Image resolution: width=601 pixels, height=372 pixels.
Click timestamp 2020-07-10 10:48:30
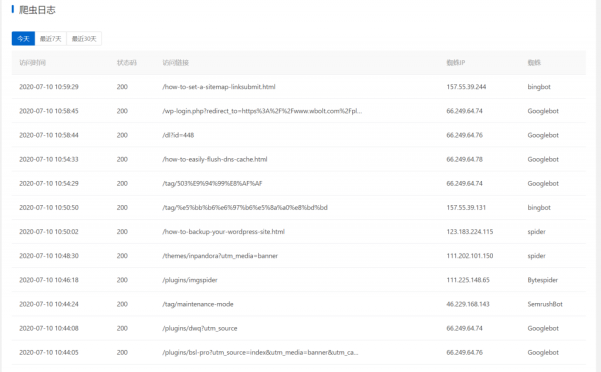tap(49, 256)
